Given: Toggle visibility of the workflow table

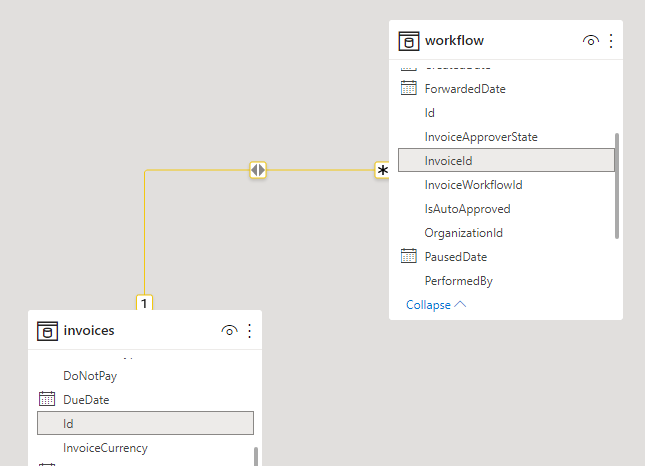Looking at the screenshot, I should [591, 41].
